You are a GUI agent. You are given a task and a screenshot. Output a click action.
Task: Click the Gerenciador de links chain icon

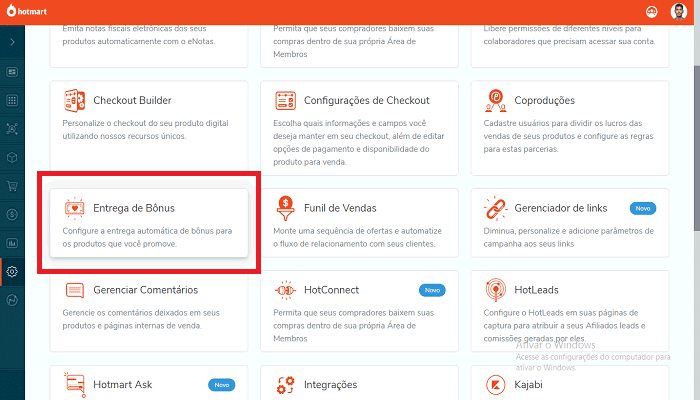(x=496, y=208)
